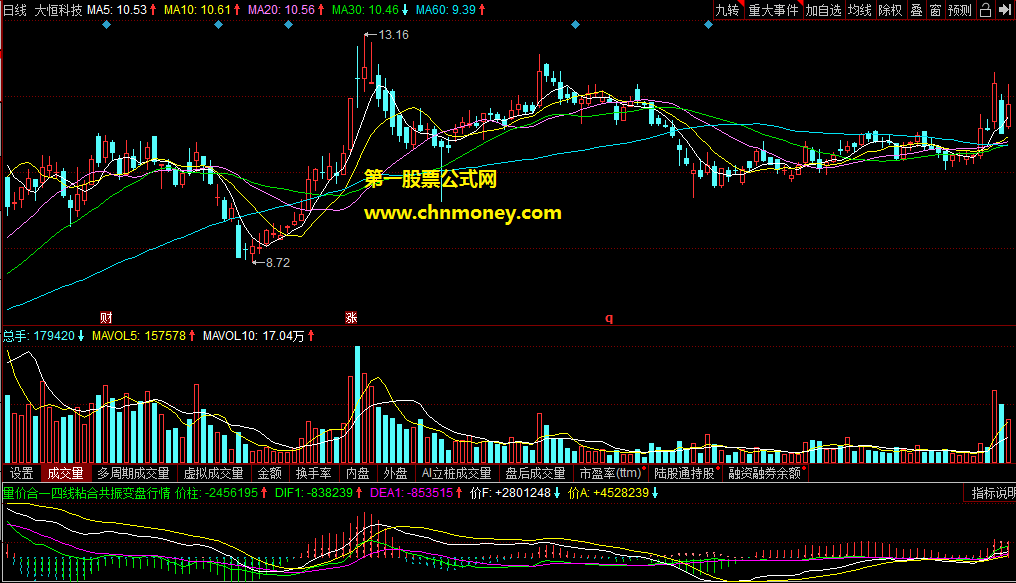Click the 指标说明 indicator description button

tap(991, 493)
